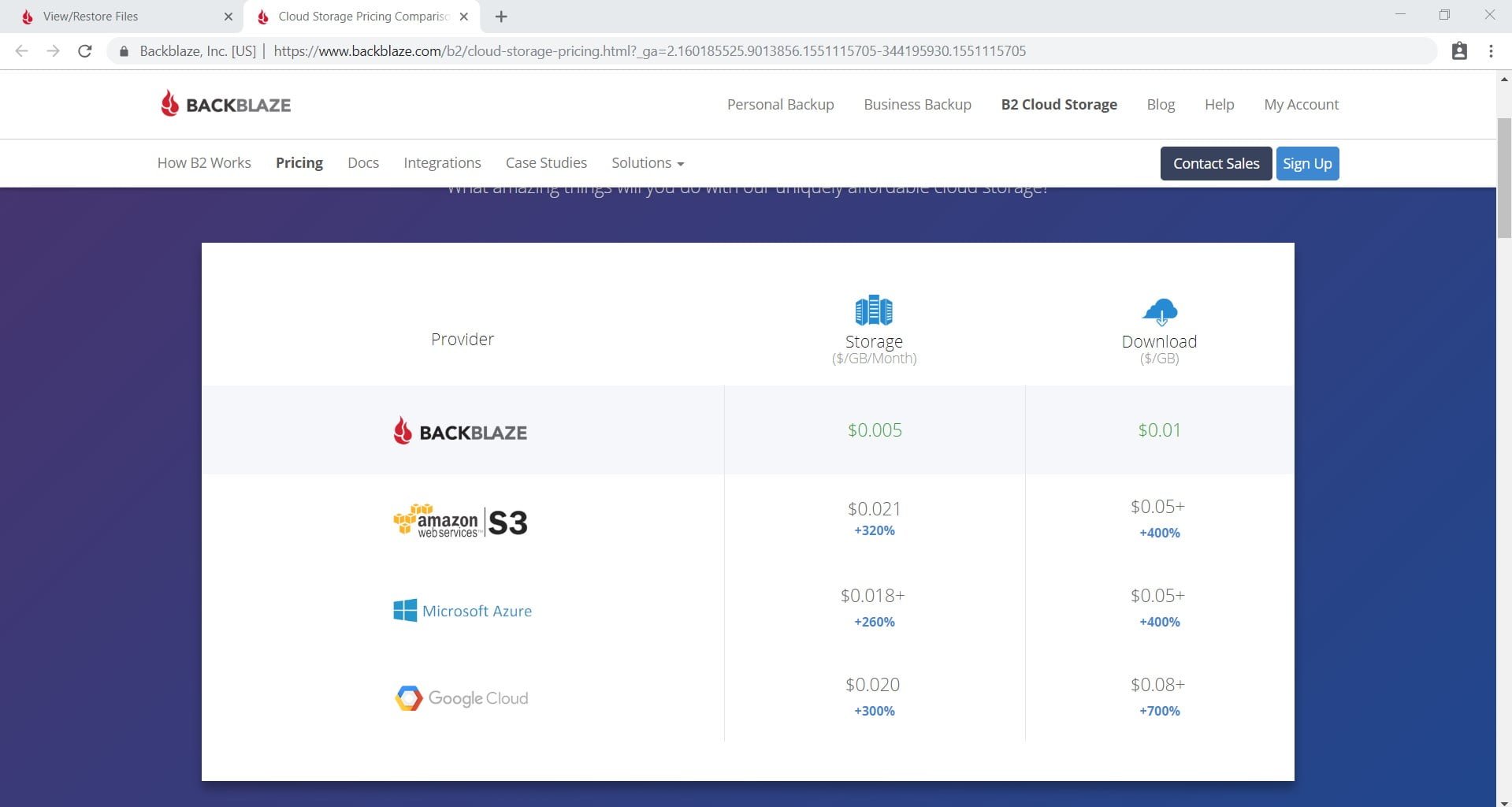Click the +260% Azure storage difference
The image size is (1512, 807).
click(874, 622)
